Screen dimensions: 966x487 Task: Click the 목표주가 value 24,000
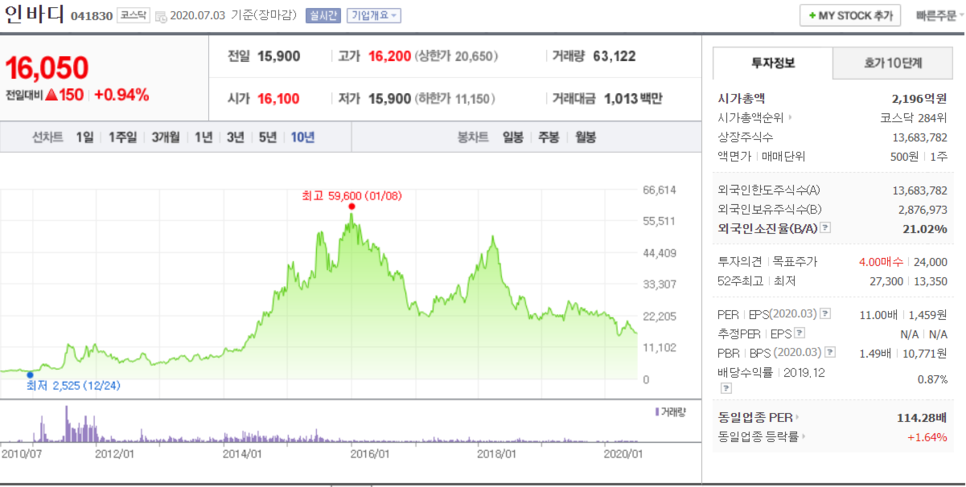[x=930, y=262]
